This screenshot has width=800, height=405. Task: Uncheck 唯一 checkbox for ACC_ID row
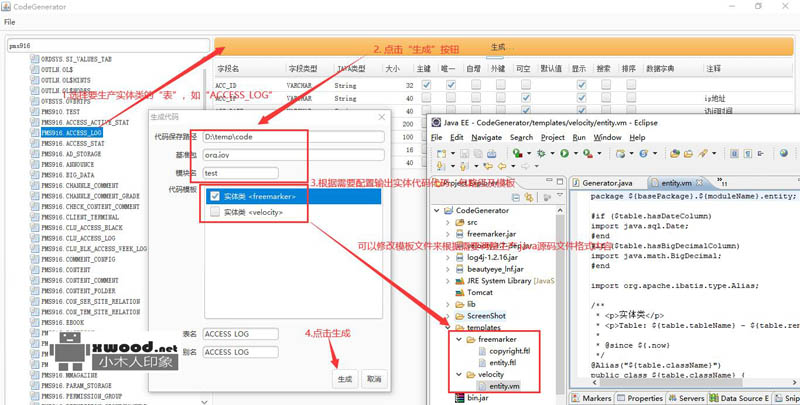[x=451, y=85]
